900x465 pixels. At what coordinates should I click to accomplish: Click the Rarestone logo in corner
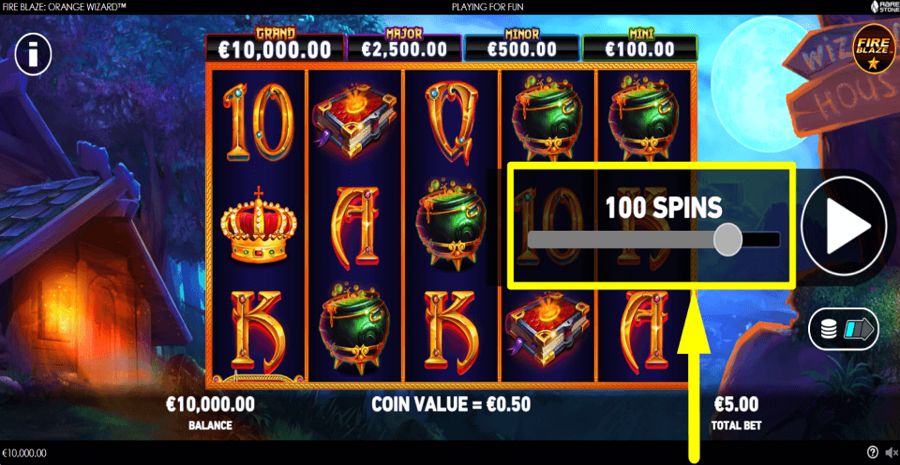(884, 7)
